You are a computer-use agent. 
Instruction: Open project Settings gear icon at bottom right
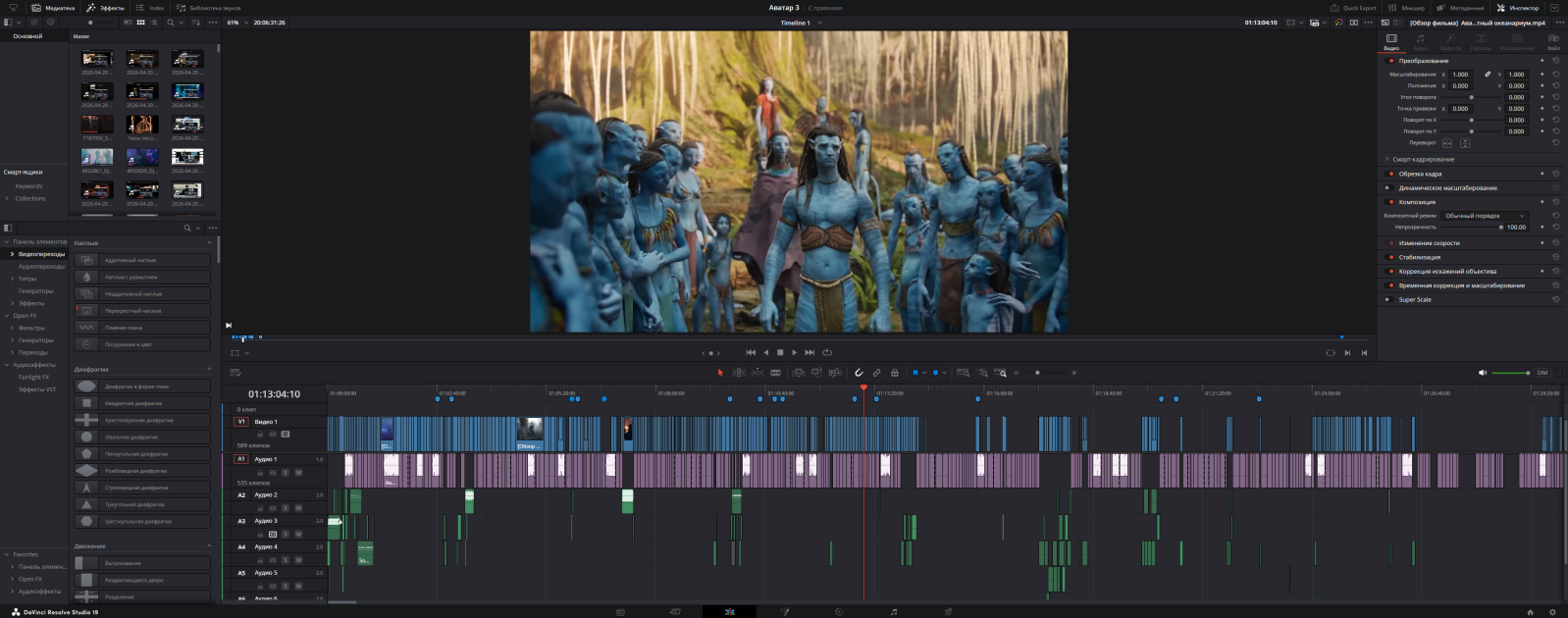(1552, 612)
